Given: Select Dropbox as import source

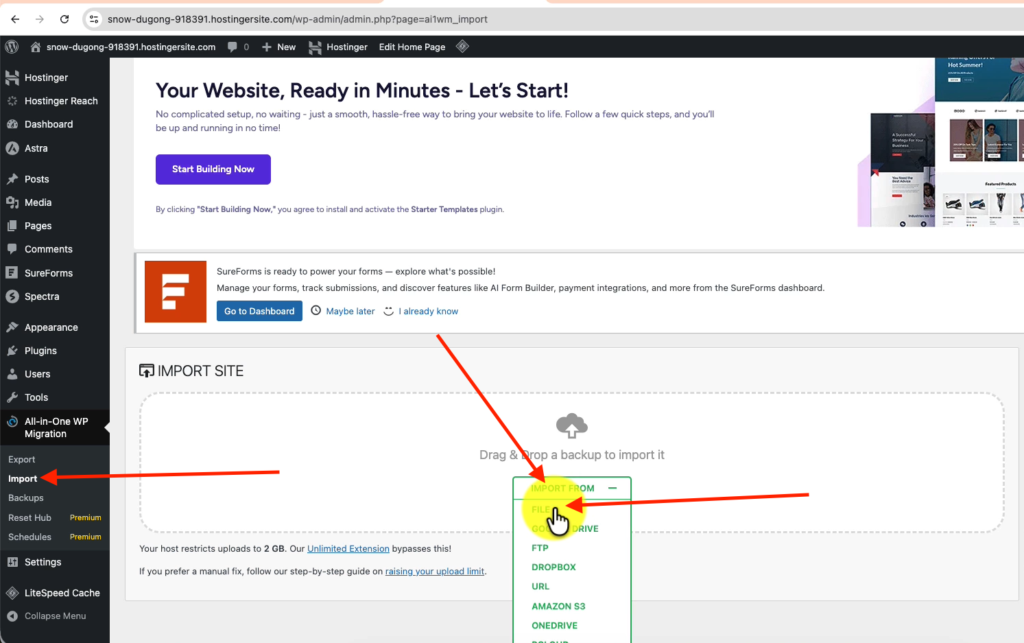Looking at the screenshot, I should pyautogui.click(x=553, y=567).
